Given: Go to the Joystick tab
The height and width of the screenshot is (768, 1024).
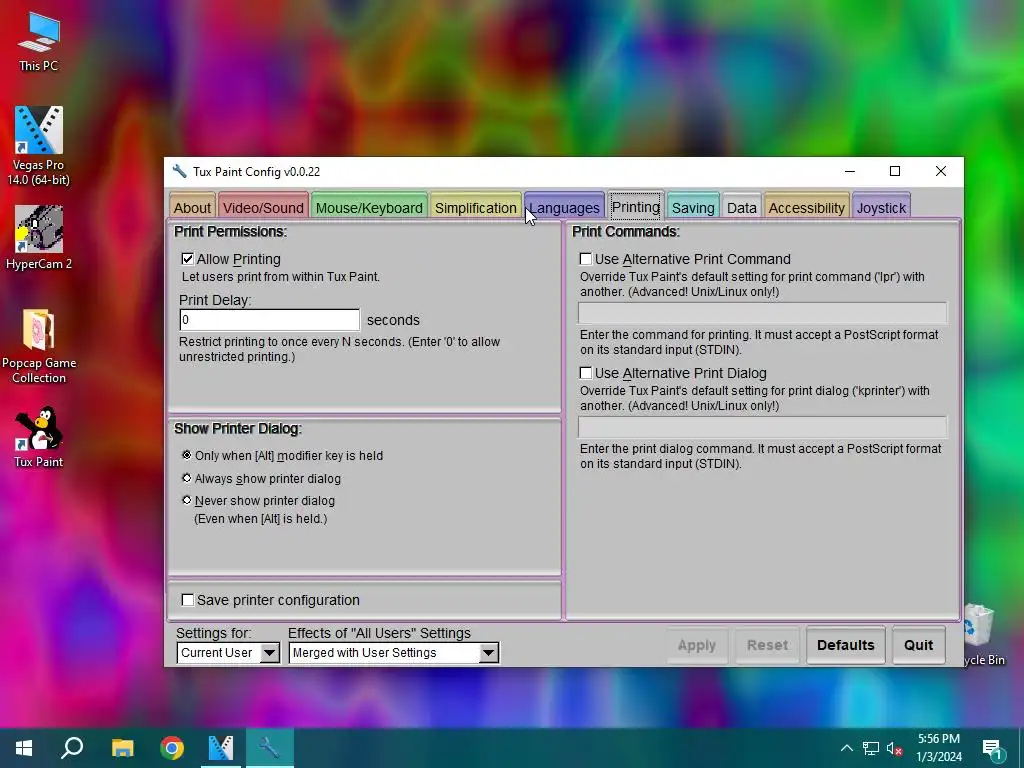Looking at the screenshot, I should click(881, 207).
